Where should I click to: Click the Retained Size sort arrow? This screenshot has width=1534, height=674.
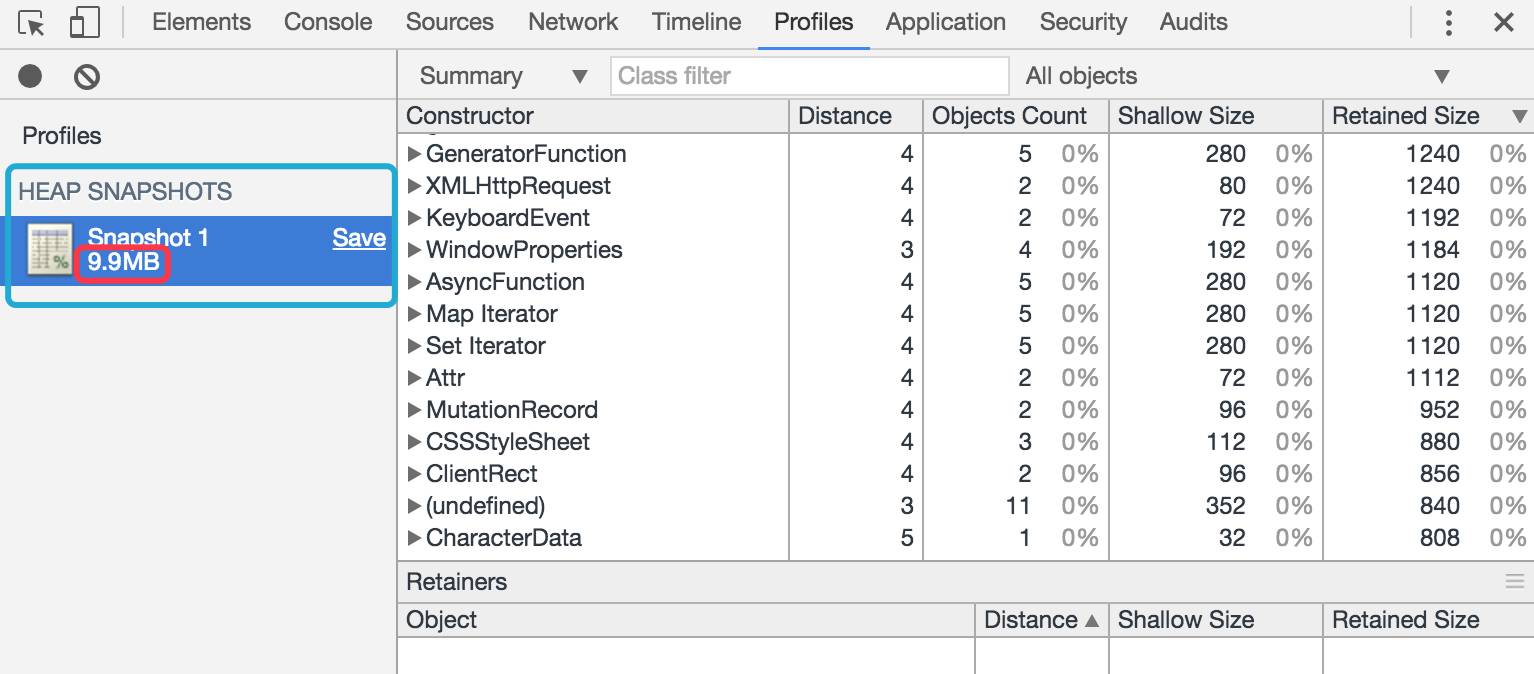[x=1519, y=117]
